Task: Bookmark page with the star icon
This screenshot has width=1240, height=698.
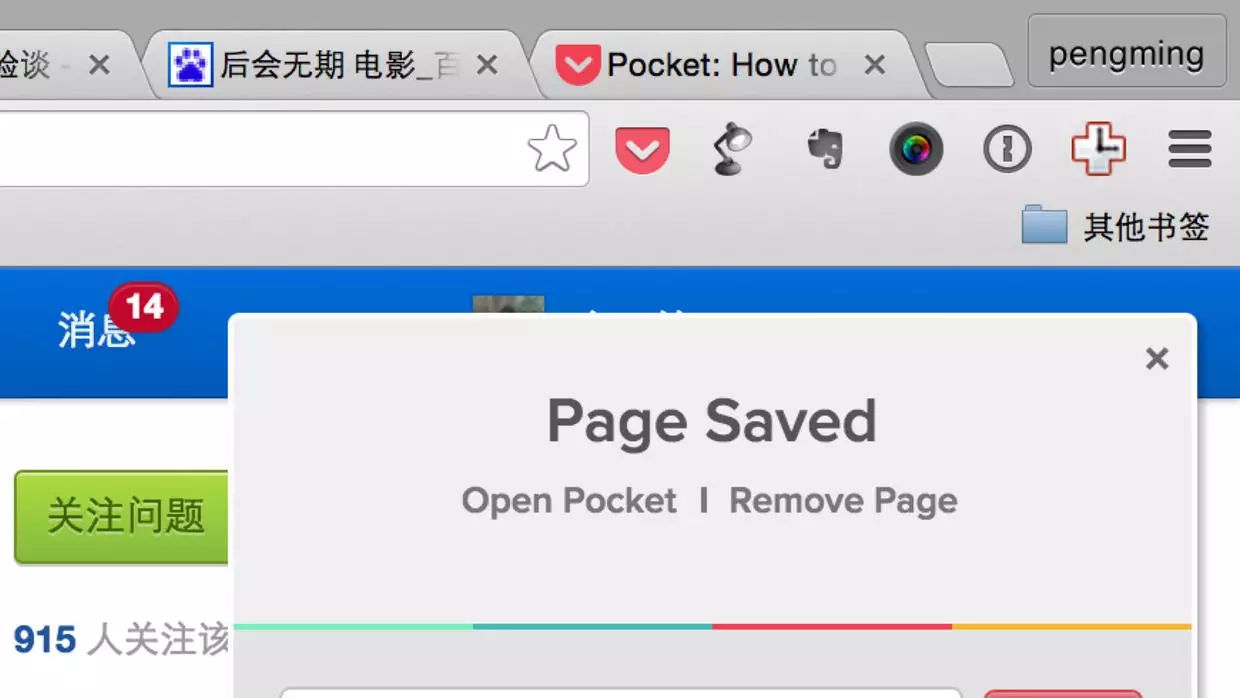Action: (x=552, y=149)
